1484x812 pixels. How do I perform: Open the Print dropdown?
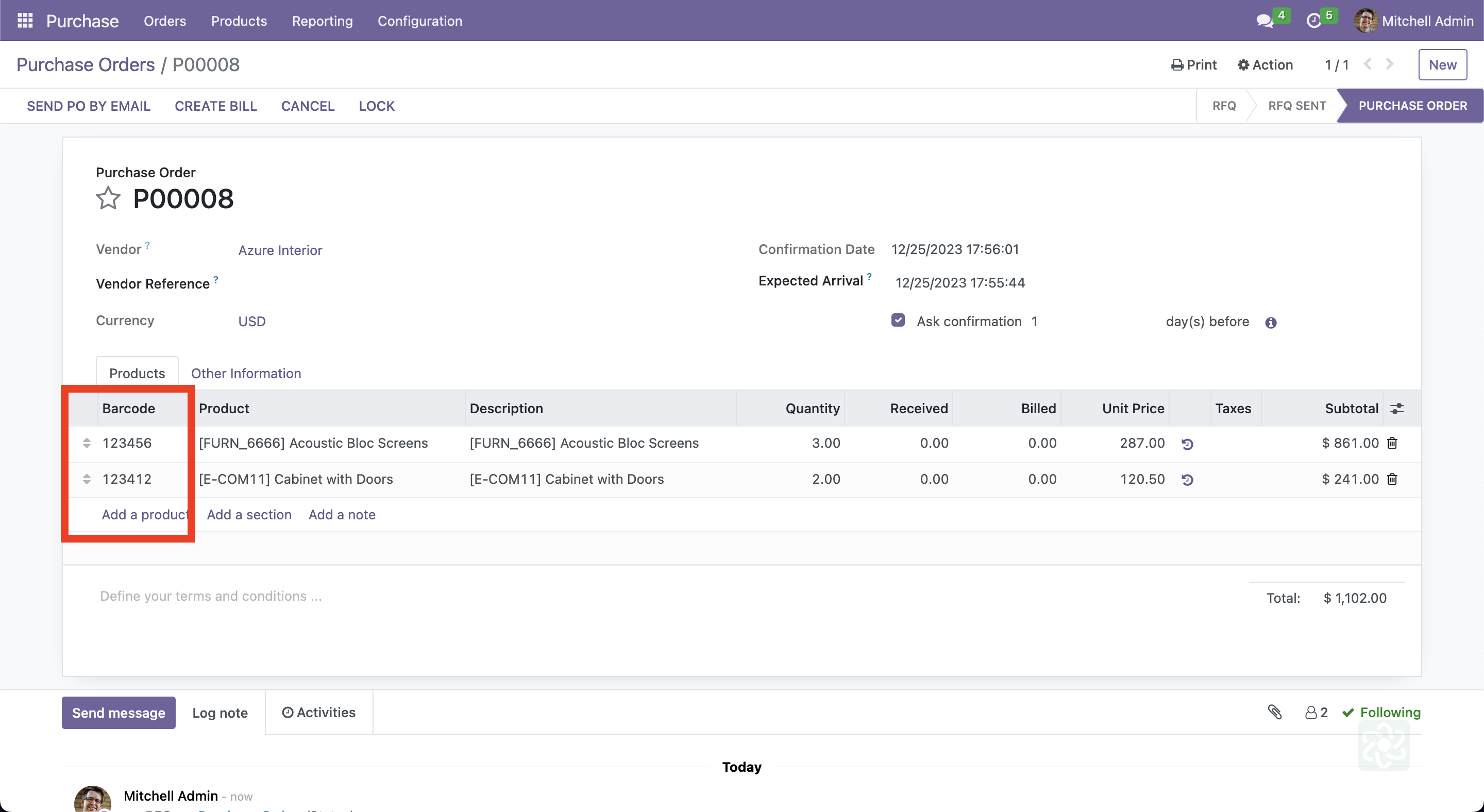click(1194, 64)
